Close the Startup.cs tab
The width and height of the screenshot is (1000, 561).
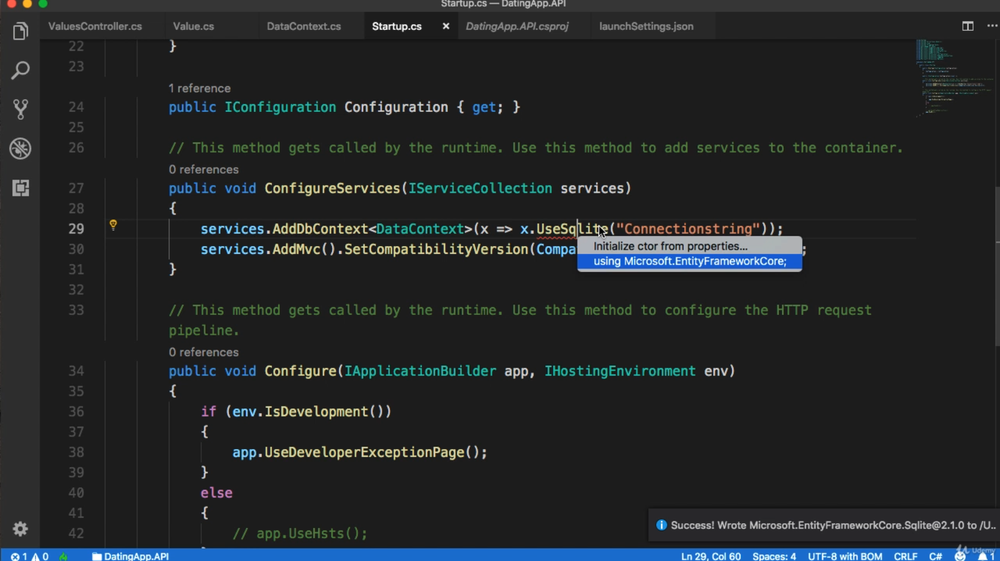click(x=446, y=26)
